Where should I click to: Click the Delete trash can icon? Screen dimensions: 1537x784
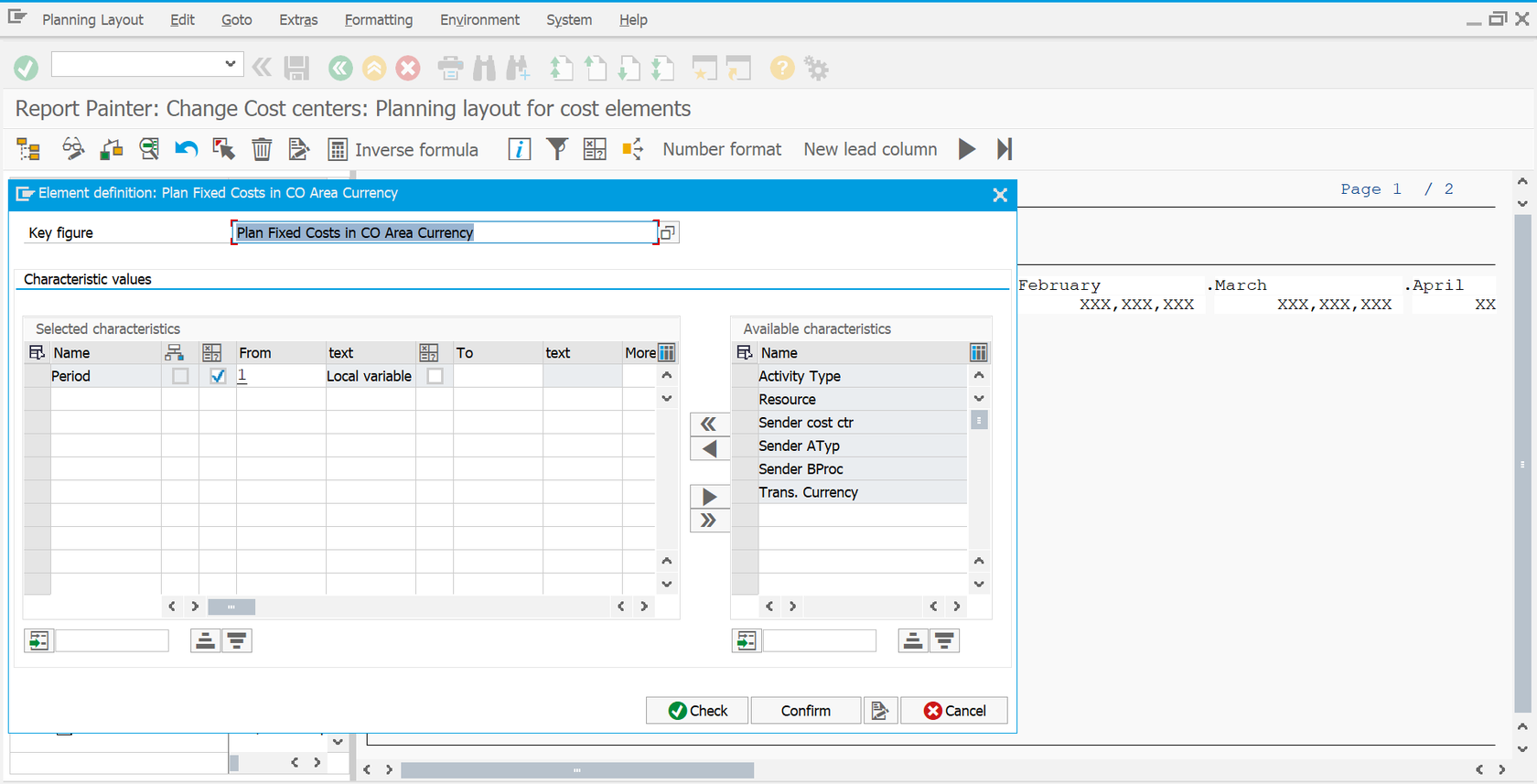click(262, 149)
